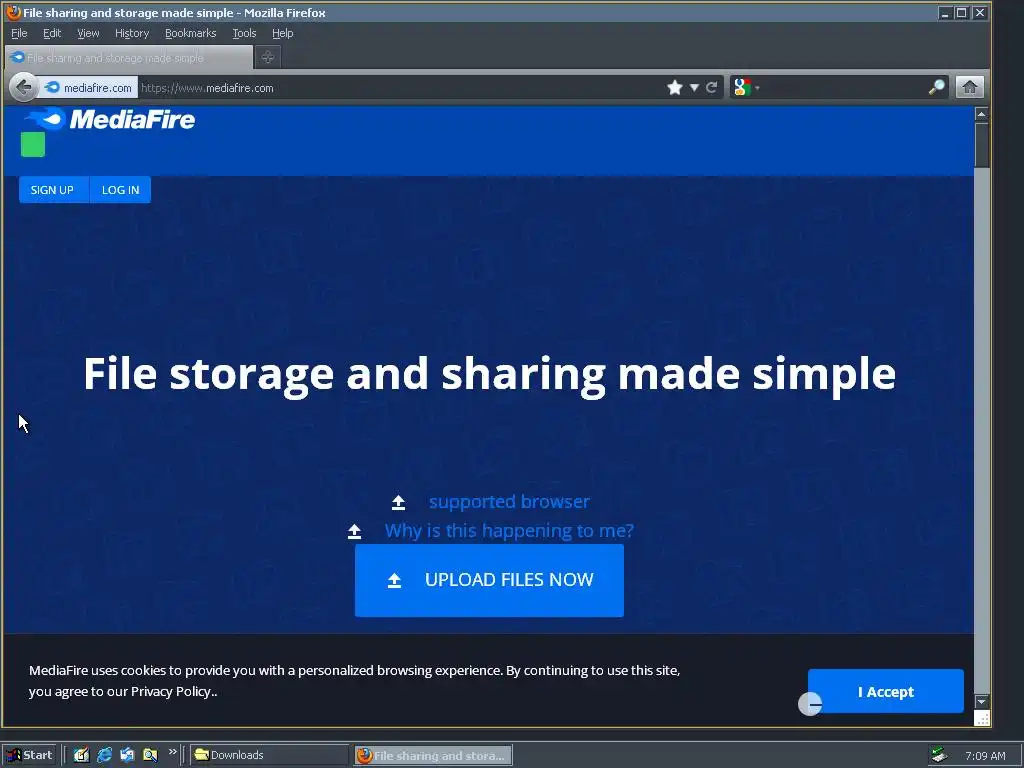The image size is (1024, 768).
Task: Click the browser back arrow button
Action: pos(24,87)
